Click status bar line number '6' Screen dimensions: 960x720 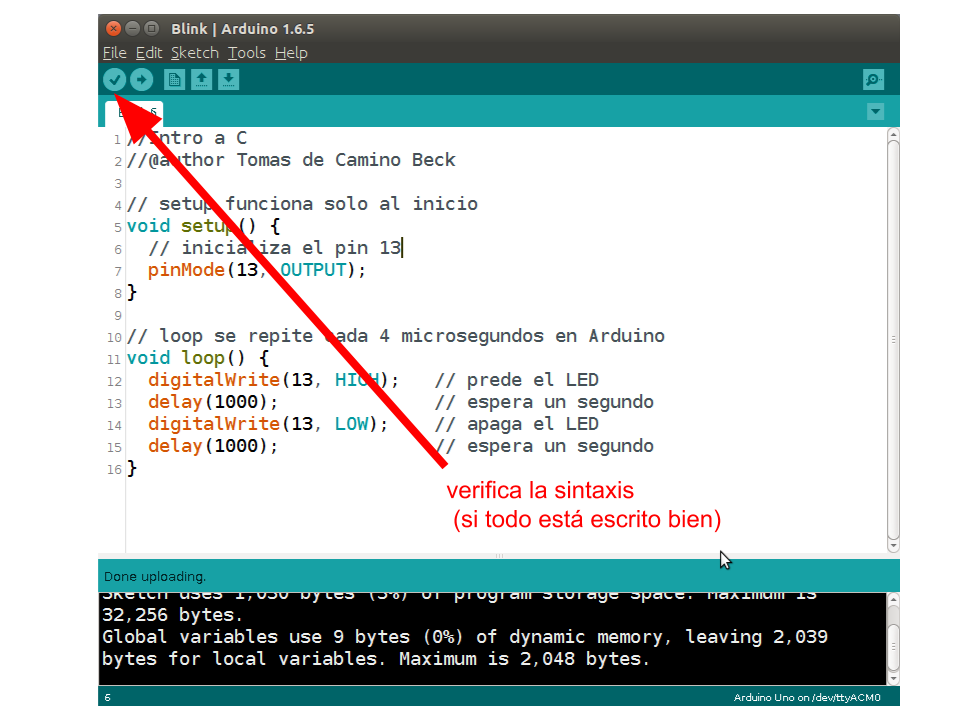(x=108, y=697)
